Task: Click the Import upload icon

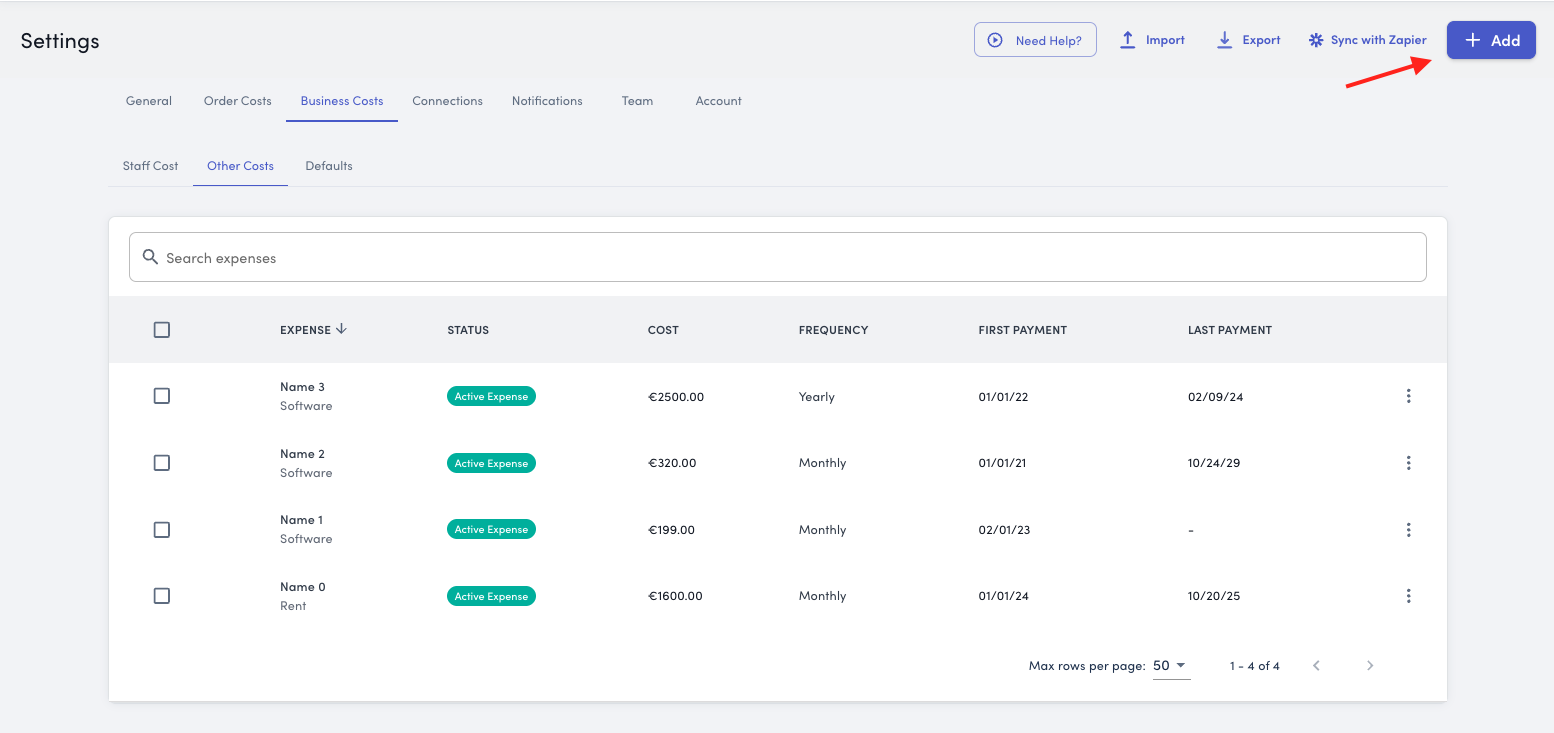Action: [1127, 40]
